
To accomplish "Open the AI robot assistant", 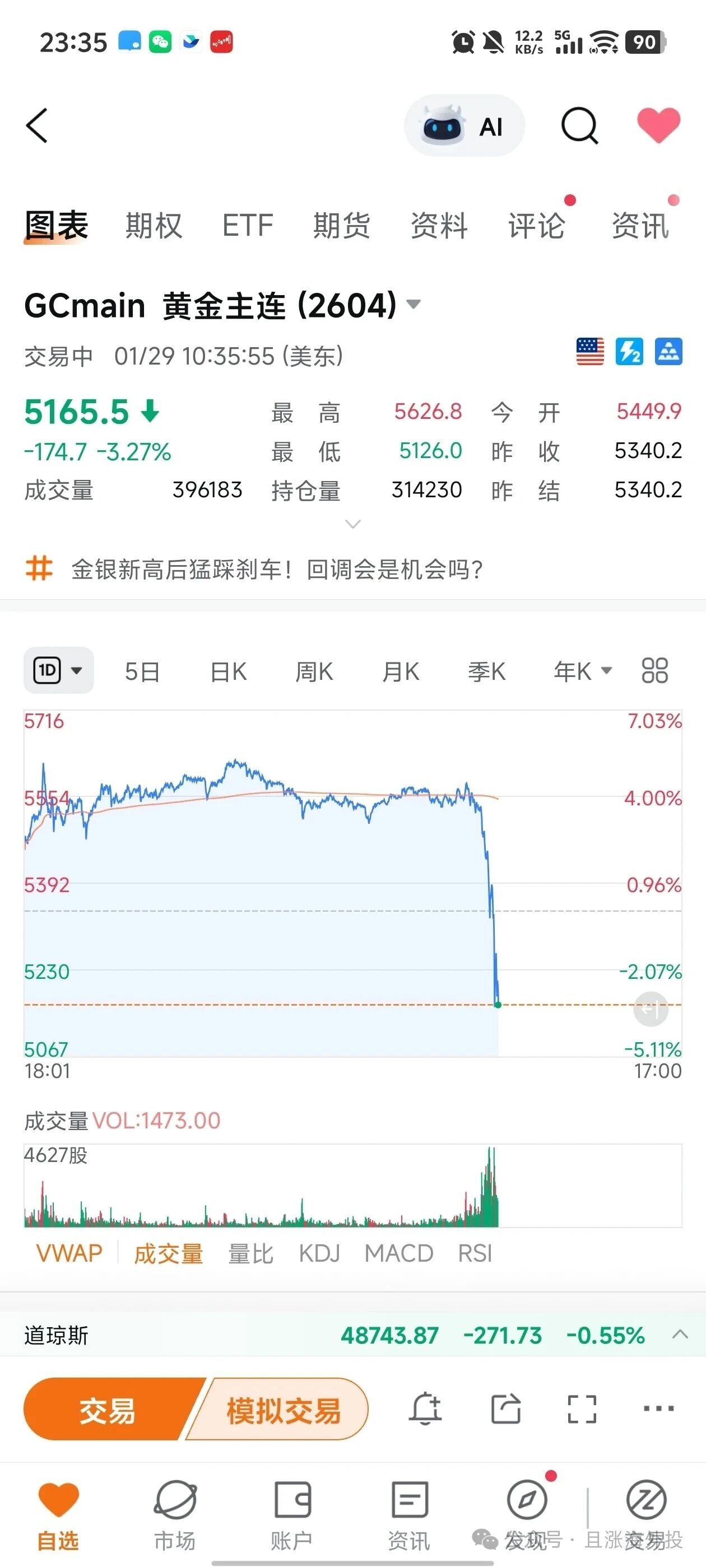I will click(464, 126).
